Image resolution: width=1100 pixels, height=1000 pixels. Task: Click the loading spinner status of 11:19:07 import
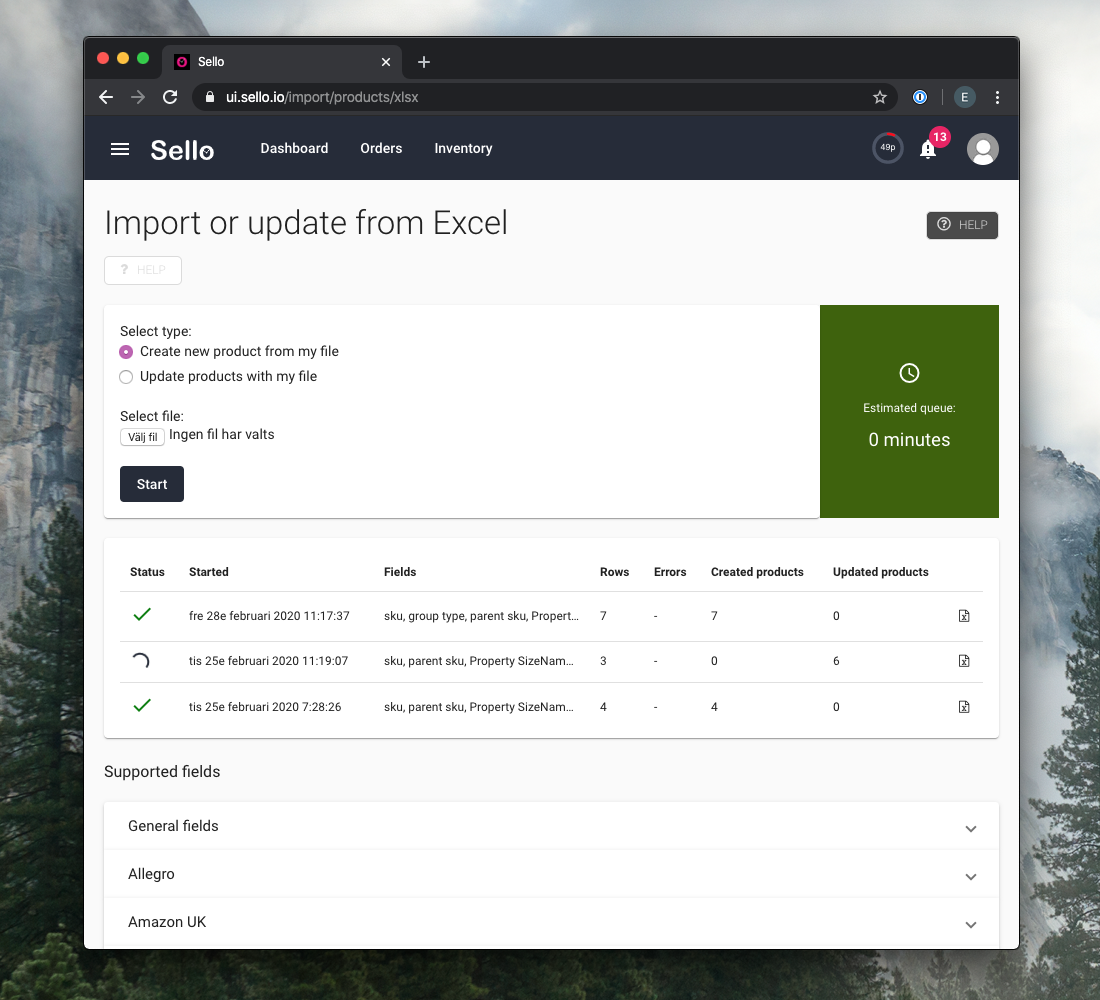pos(141,661)
